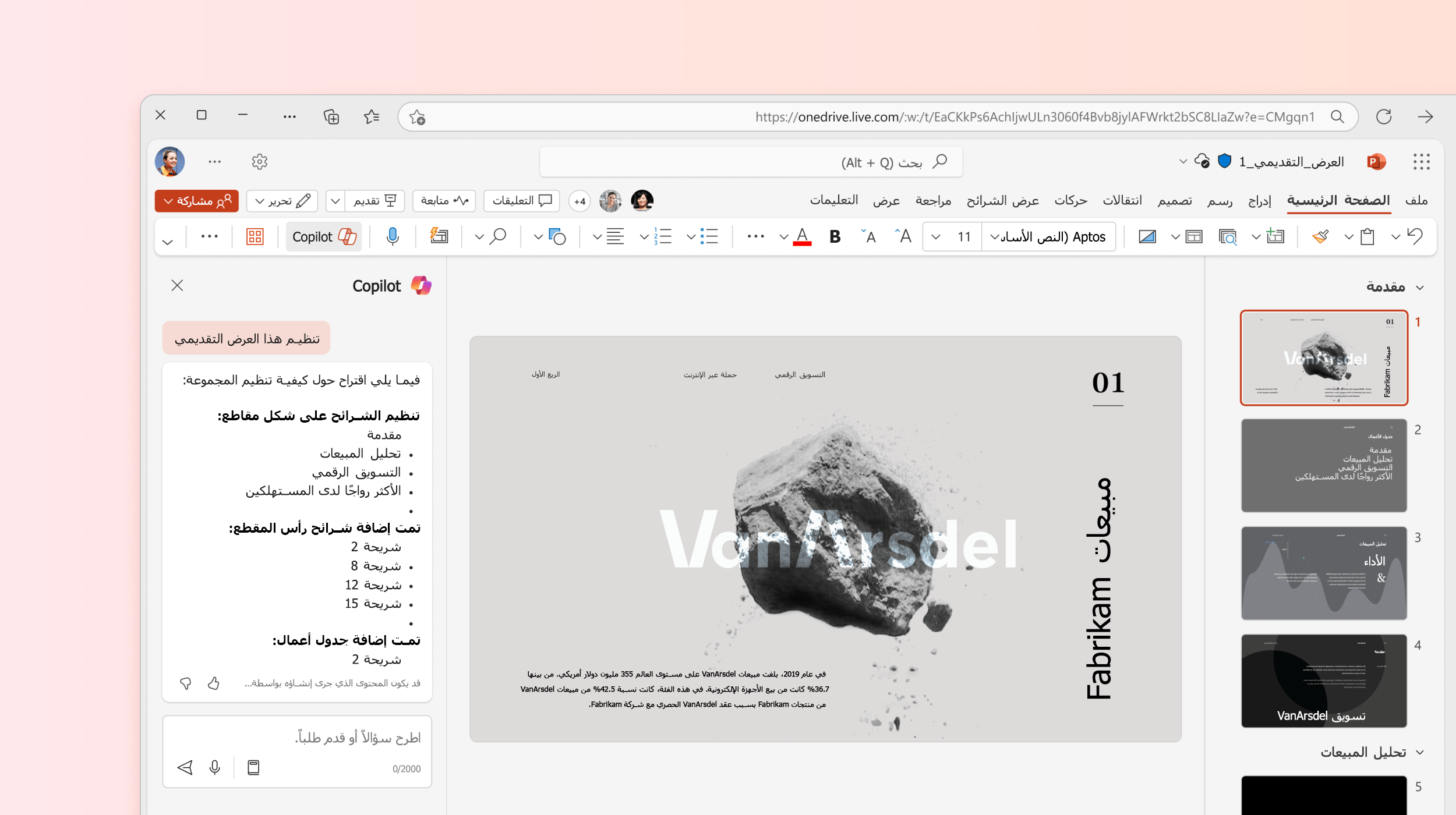
Task: Open the ملف tab
Action: (1416, 201)
